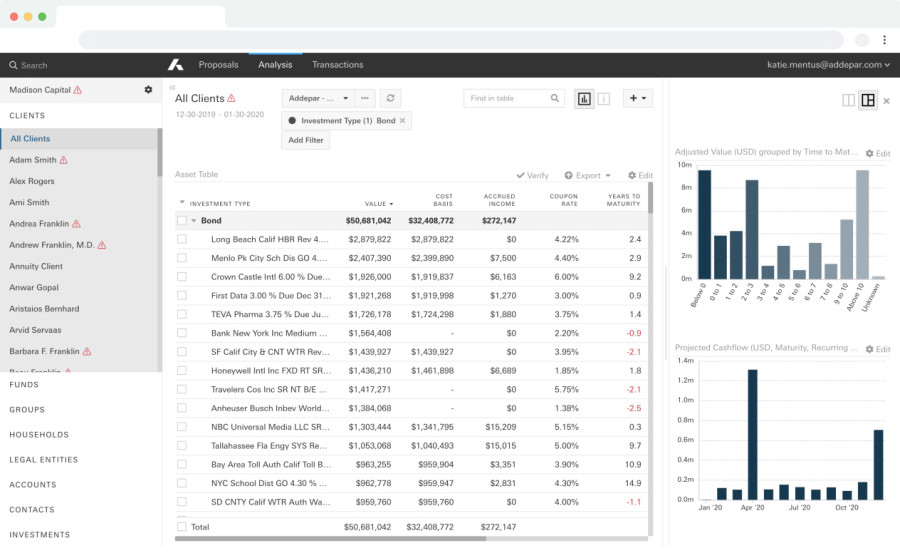Open the Transactions tab
Viewport: 900px width, 553px height.
point(337,65)
